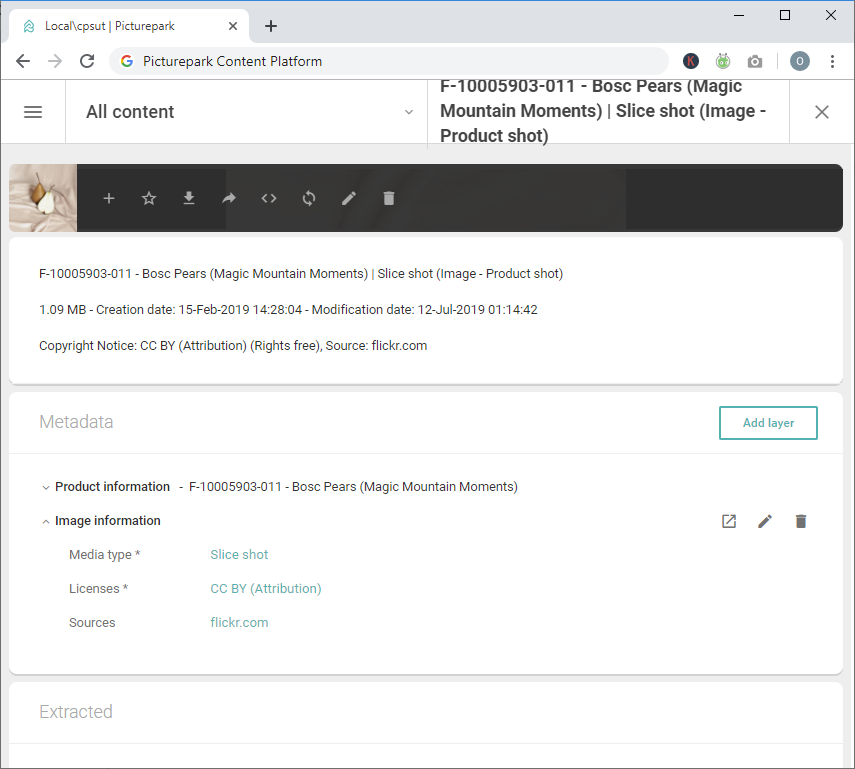Open the embed code icon
The width and height of the screenshot is (855, 769).
[x=269, y=199]
